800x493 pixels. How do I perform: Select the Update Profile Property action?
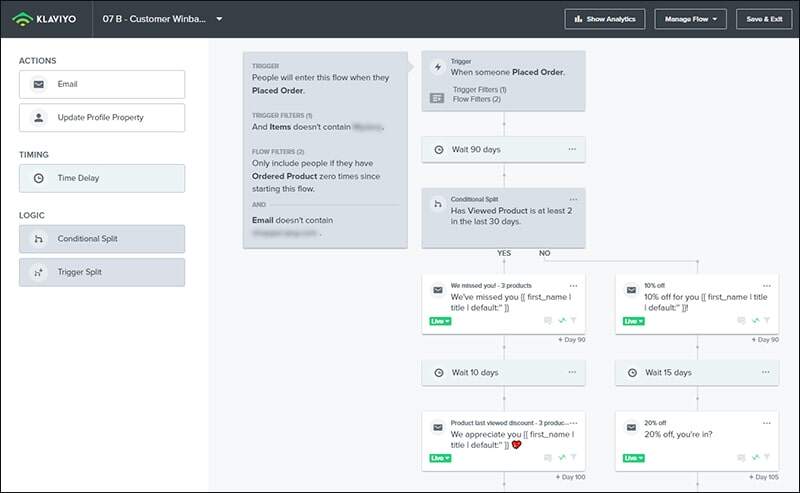[x=101, y=118]
